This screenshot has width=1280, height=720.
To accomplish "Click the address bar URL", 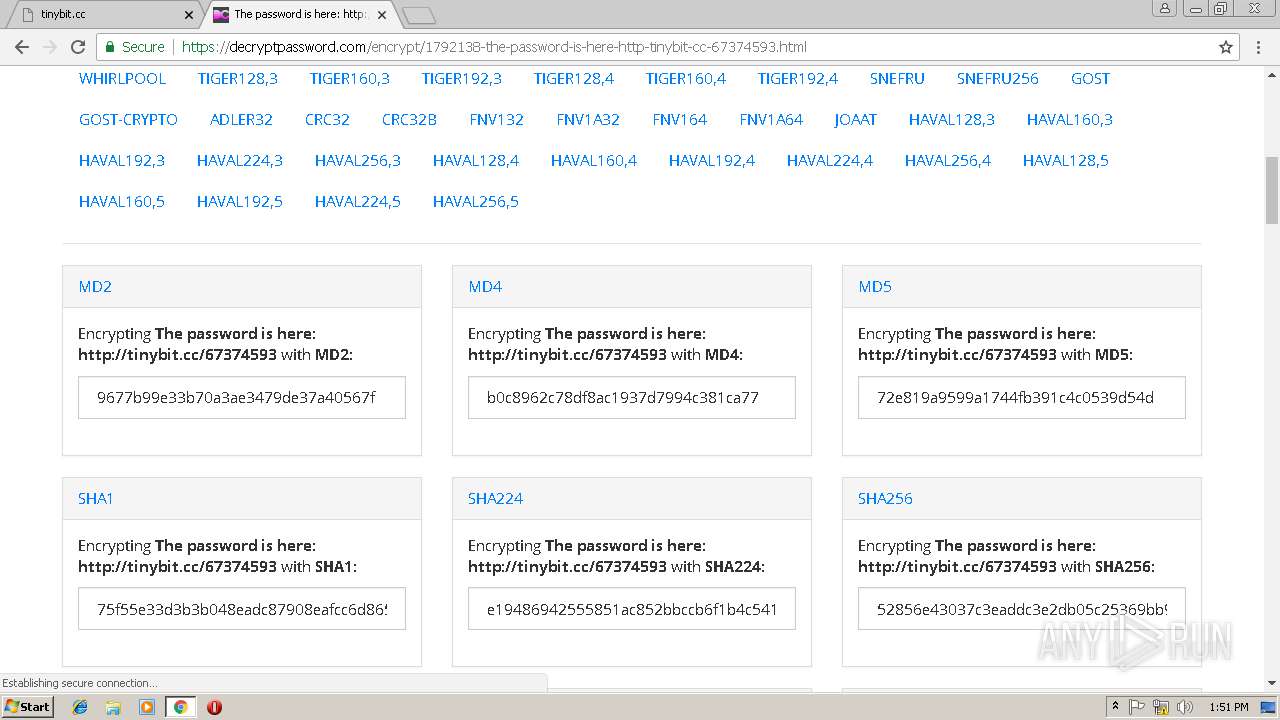I will pos(494,47).
